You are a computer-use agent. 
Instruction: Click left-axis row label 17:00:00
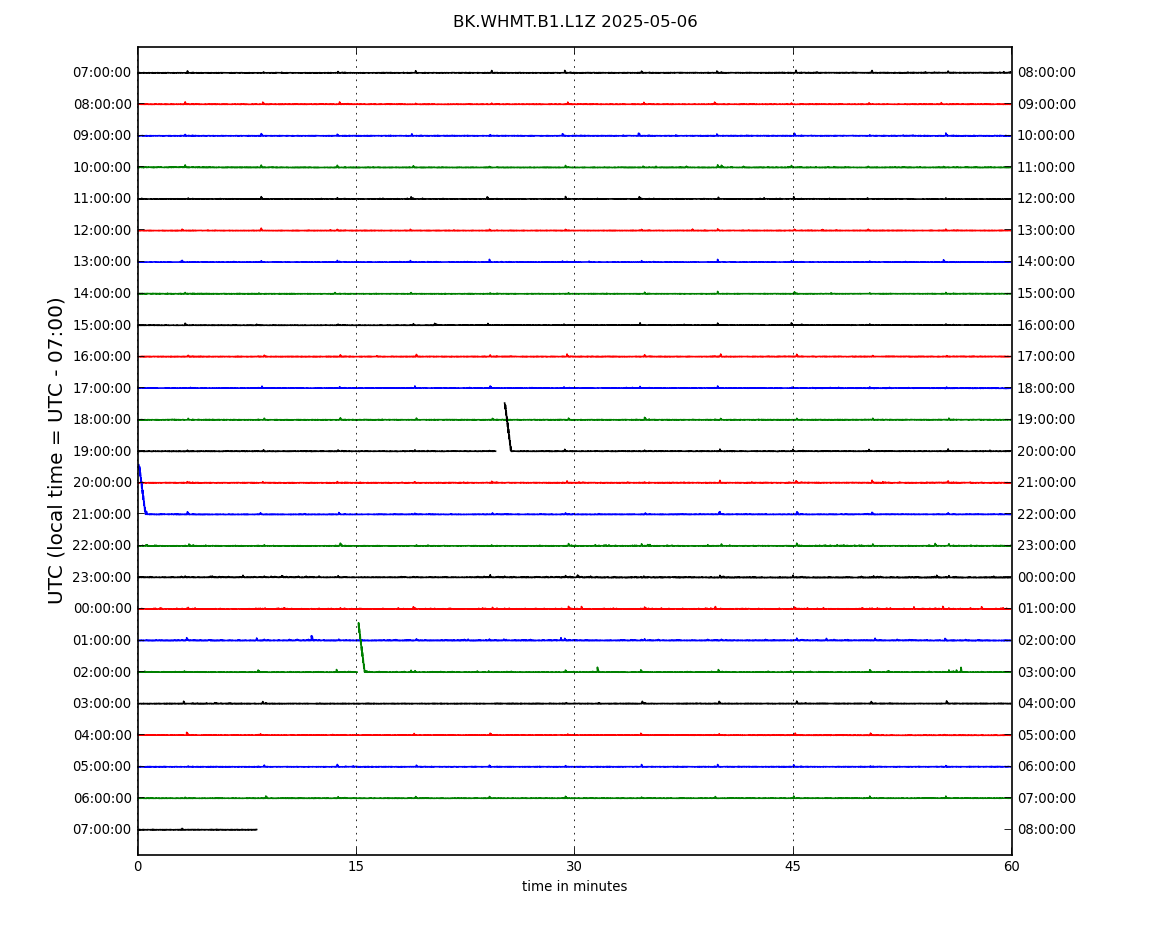pos(103,388)
